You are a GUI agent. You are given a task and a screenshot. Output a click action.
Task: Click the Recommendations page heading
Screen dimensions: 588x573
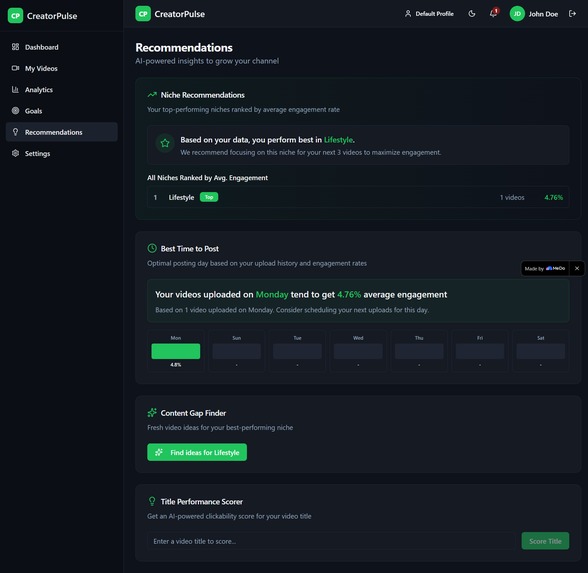point(184,48)
